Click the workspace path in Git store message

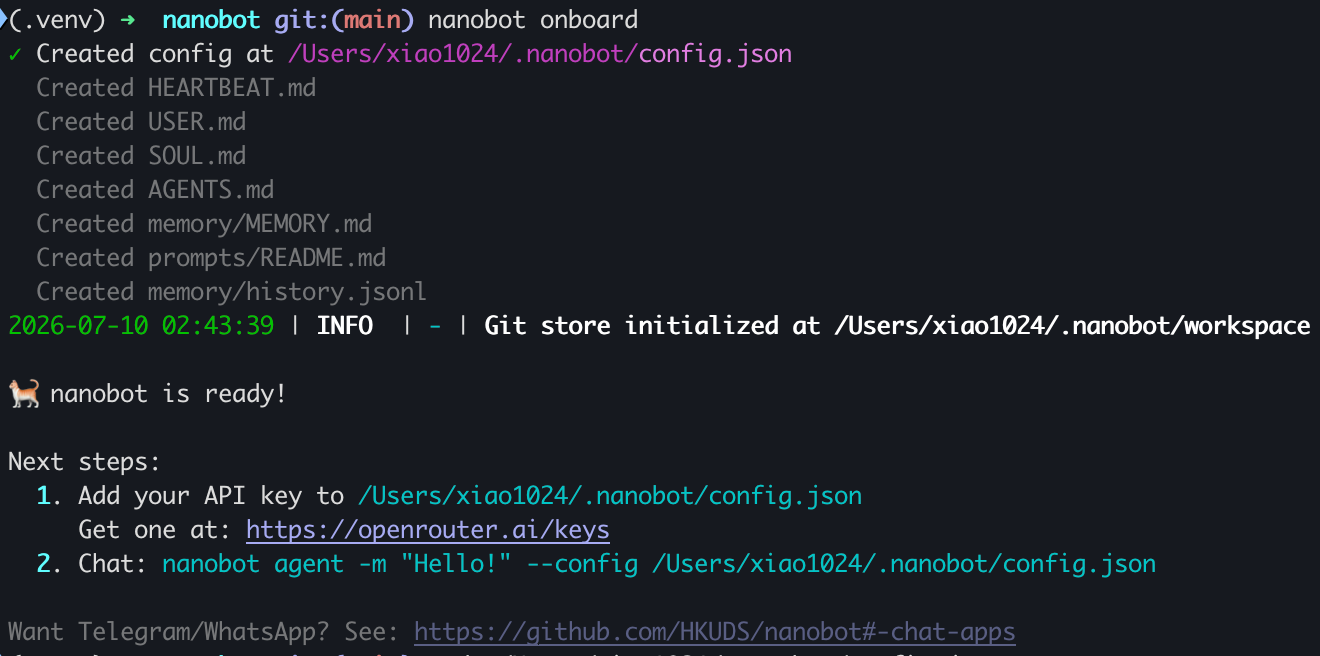1071,326
